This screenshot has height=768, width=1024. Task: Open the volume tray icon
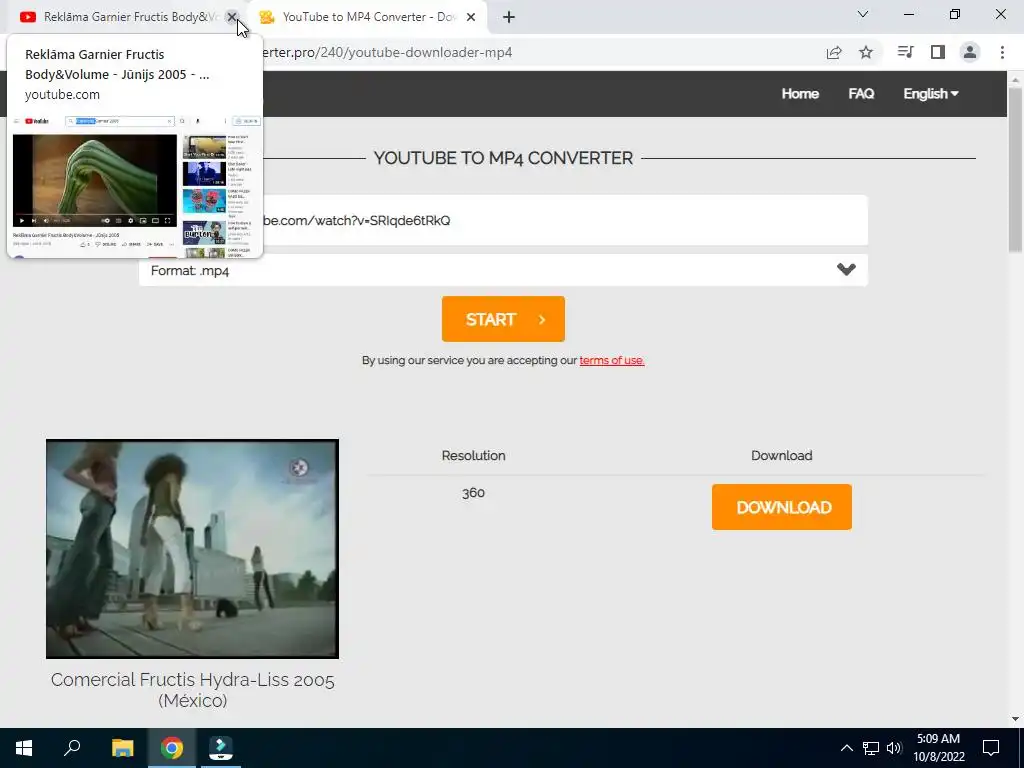click(894, 748)
